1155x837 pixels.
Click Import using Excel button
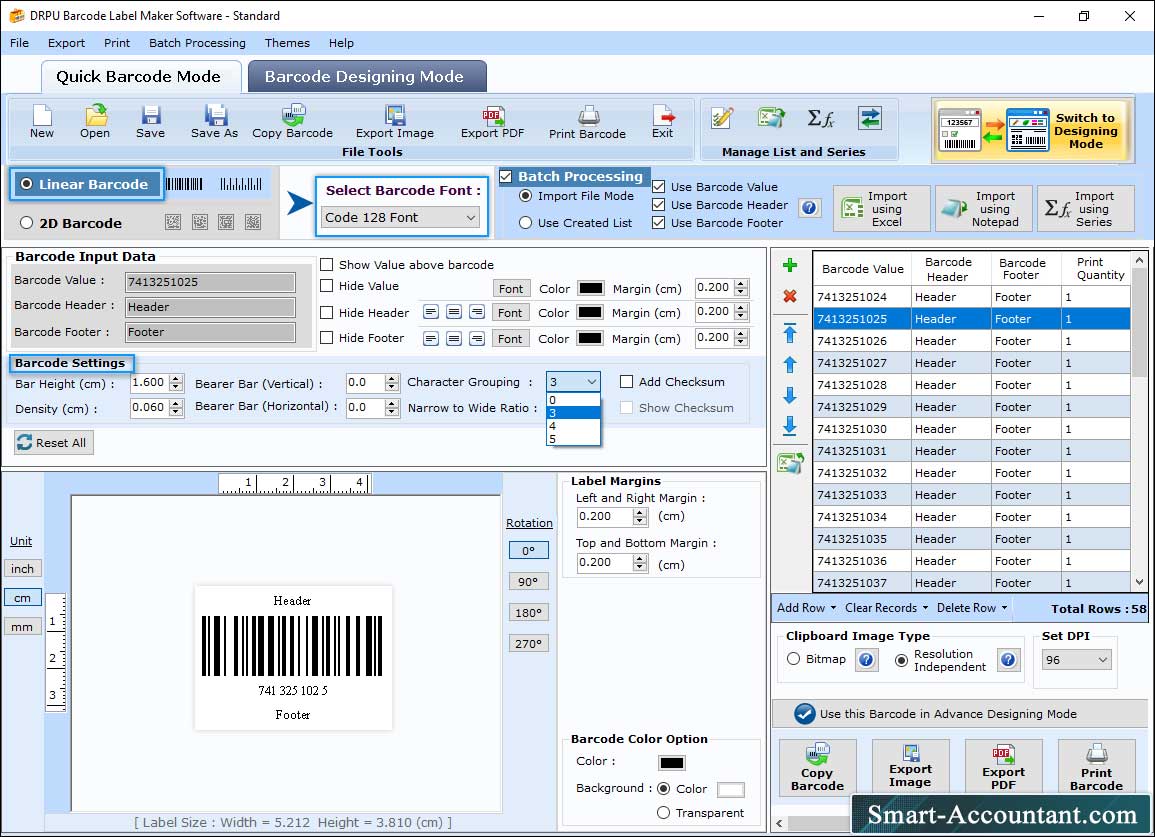tap(882, 209)
